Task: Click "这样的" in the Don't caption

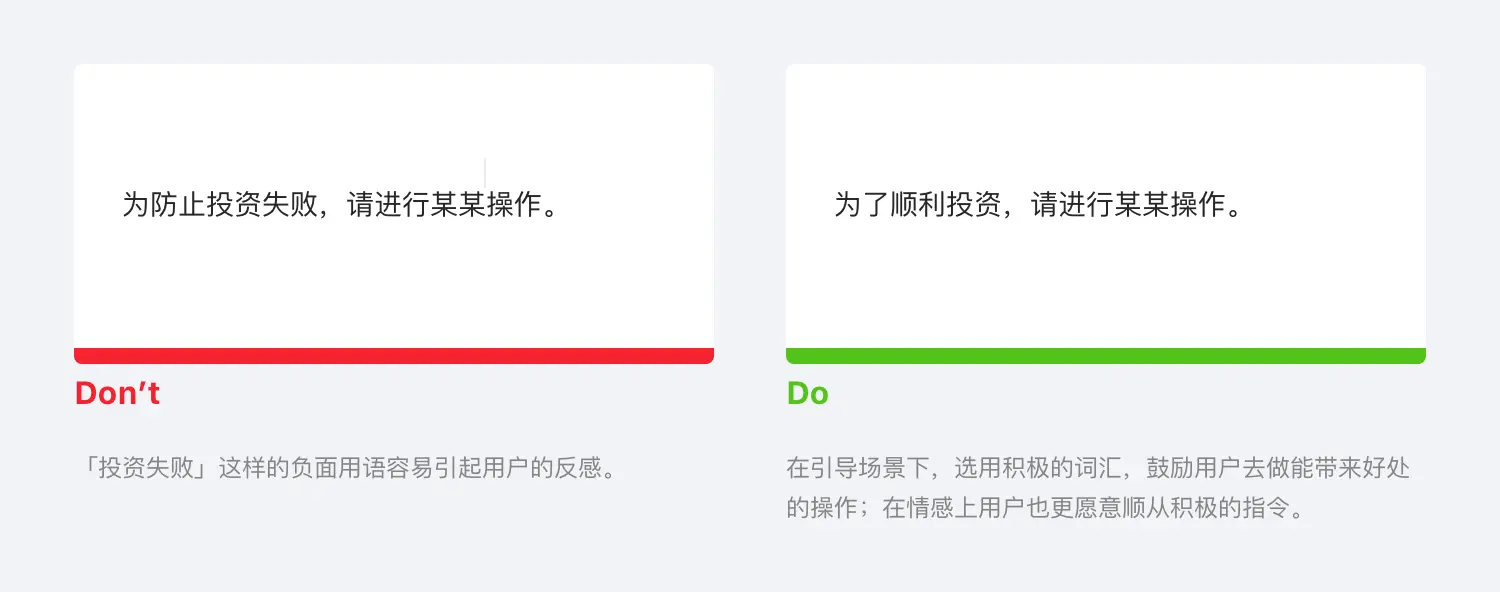Action: [x=254, y=467]
